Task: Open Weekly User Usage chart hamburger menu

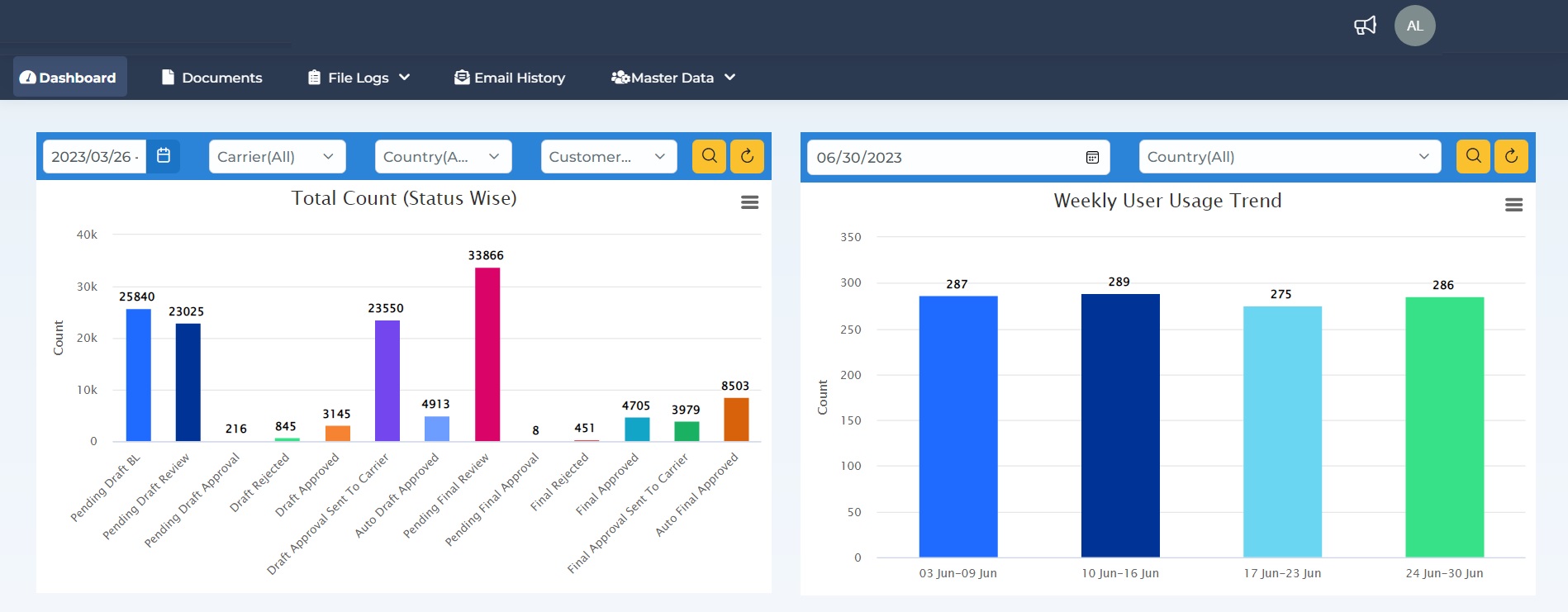Action: [x=1513, y=205]
